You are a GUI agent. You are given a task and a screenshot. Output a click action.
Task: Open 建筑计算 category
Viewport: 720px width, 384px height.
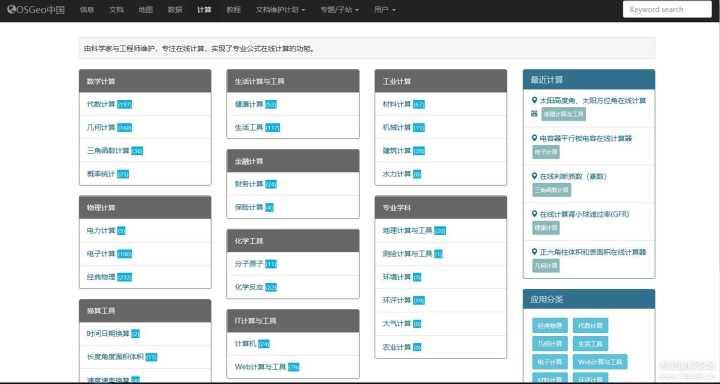pyautogui.click(x=397, y=151)
